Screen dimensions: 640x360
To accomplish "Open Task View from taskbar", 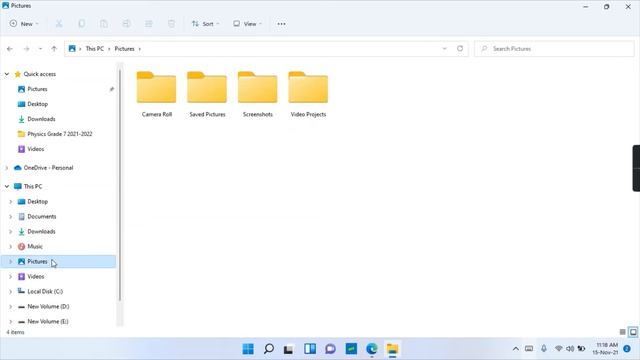I will (x=289, y=349).
